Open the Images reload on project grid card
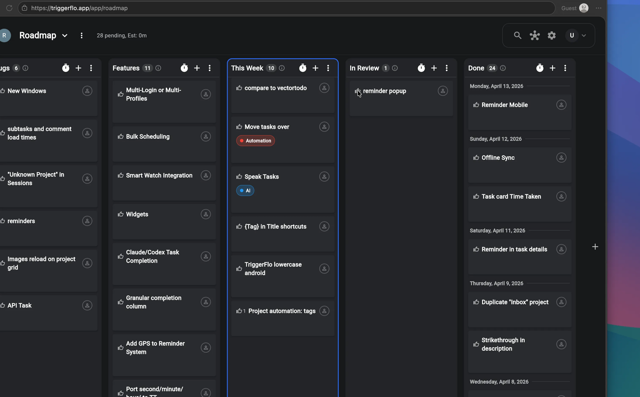The width and height of the screenshot is (640, 397). 48,271
